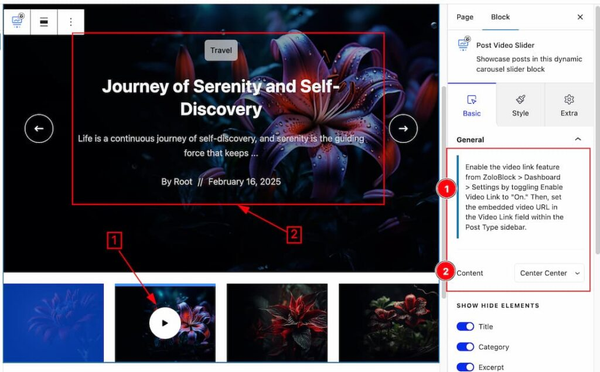Click the Travel category badge

click(221, 50)
